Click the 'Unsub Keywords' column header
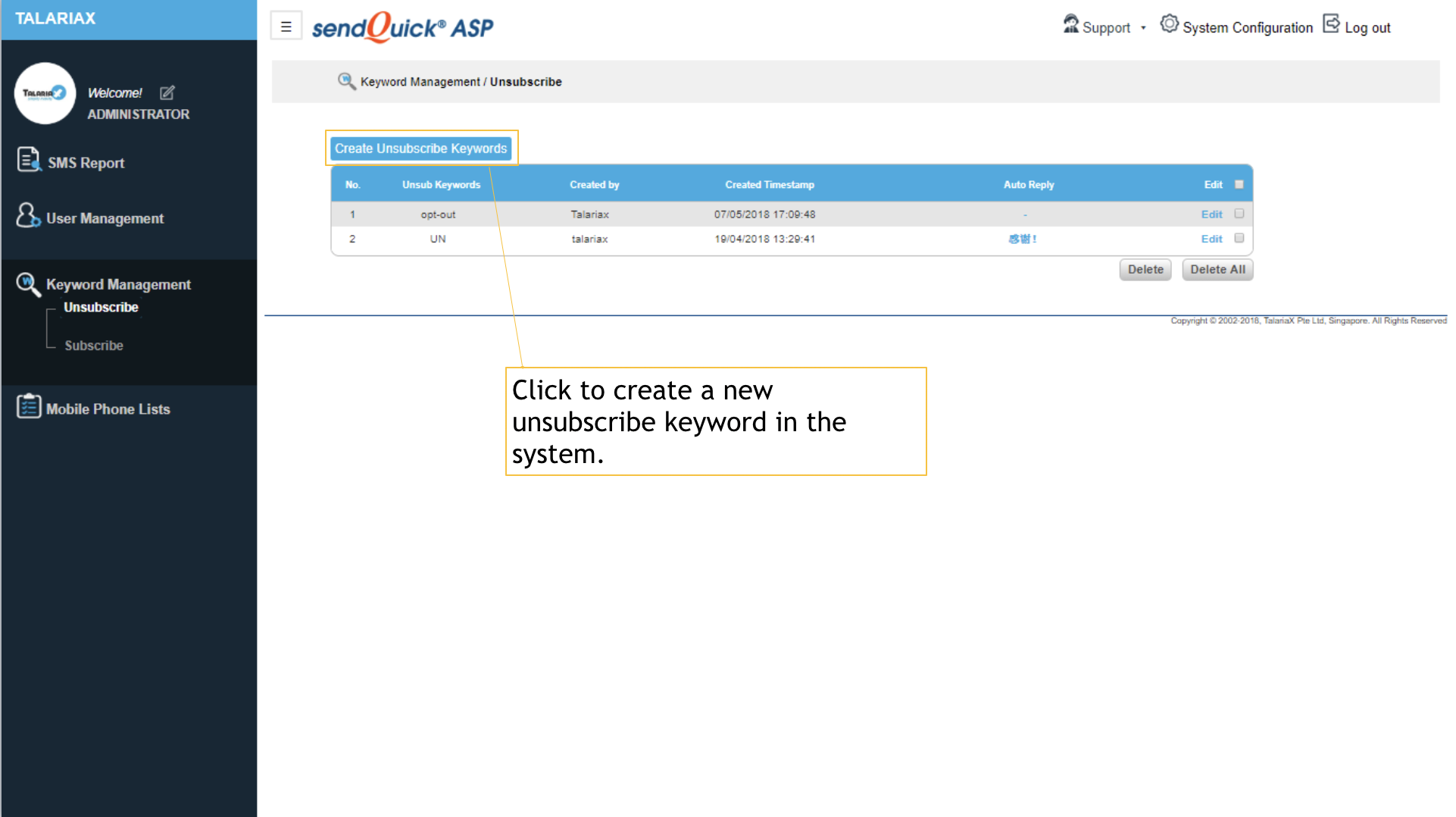Image resolution: width=1456 pixels, height=817 pixels. point(441,185)
